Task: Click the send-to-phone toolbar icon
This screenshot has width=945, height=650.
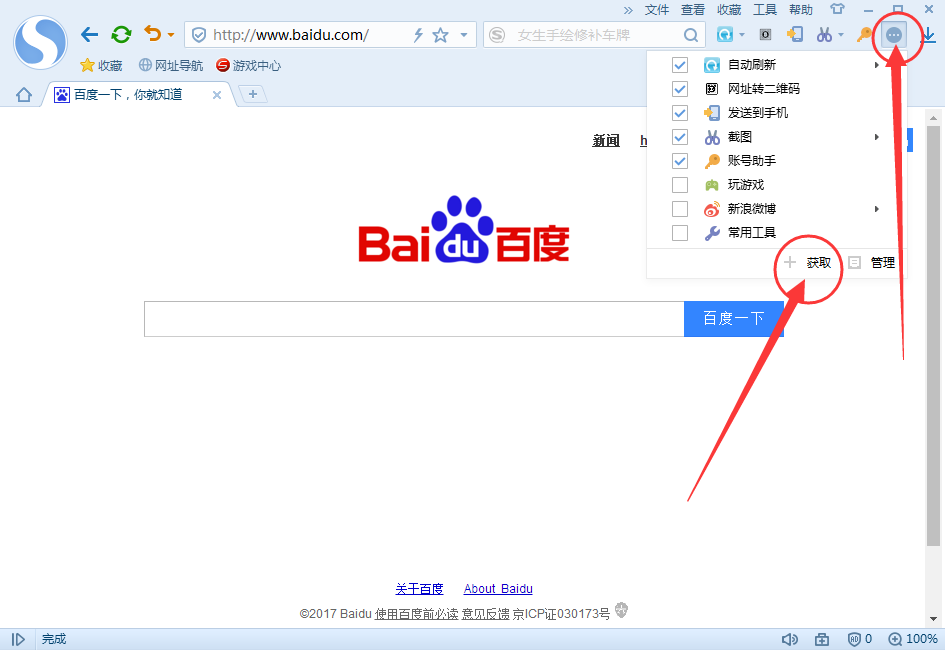Action: point(794,34)
